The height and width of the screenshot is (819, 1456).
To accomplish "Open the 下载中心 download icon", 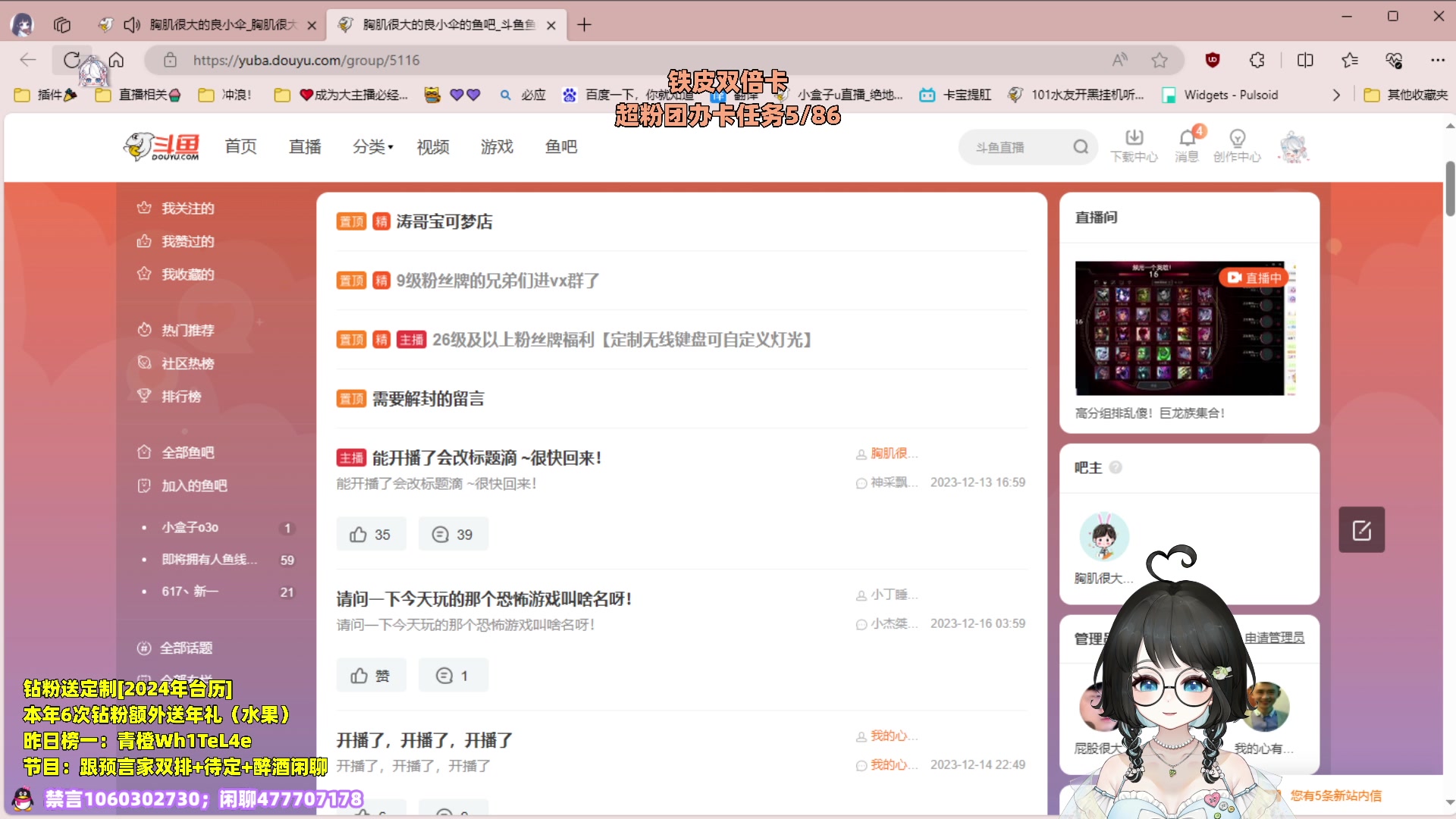I will click(x=1134, y=146).
